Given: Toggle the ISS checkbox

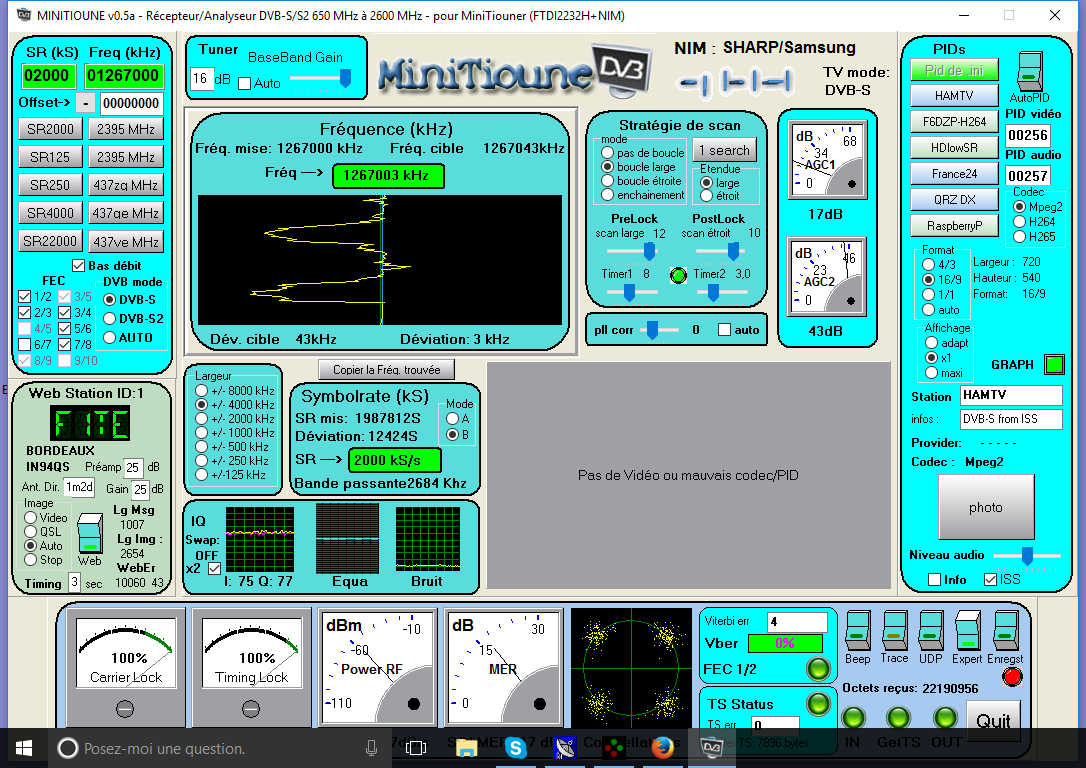Looking at the screenshot, I should (990, 580).
